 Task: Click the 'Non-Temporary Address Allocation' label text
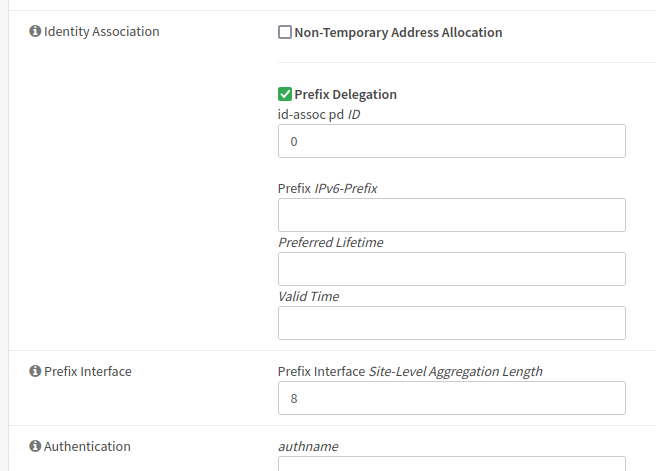(398, 32)
